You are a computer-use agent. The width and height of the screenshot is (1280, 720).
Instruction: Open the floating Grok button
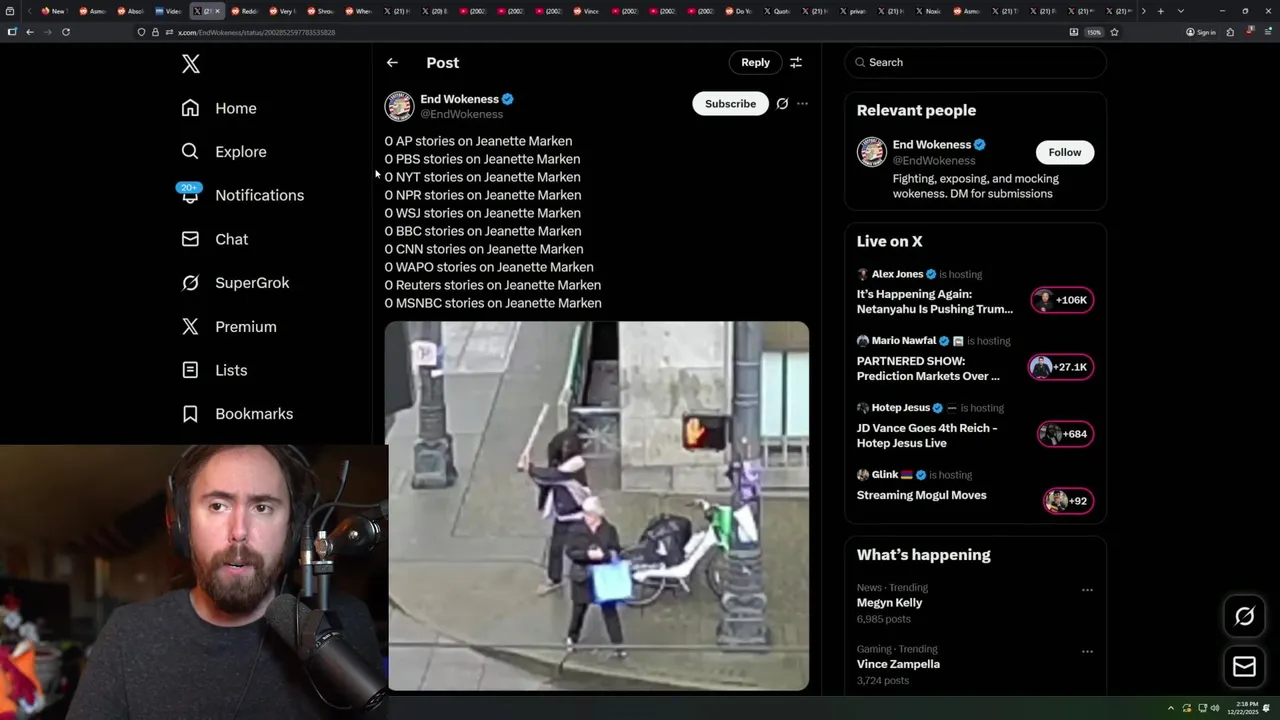(x=1244, y=617)
